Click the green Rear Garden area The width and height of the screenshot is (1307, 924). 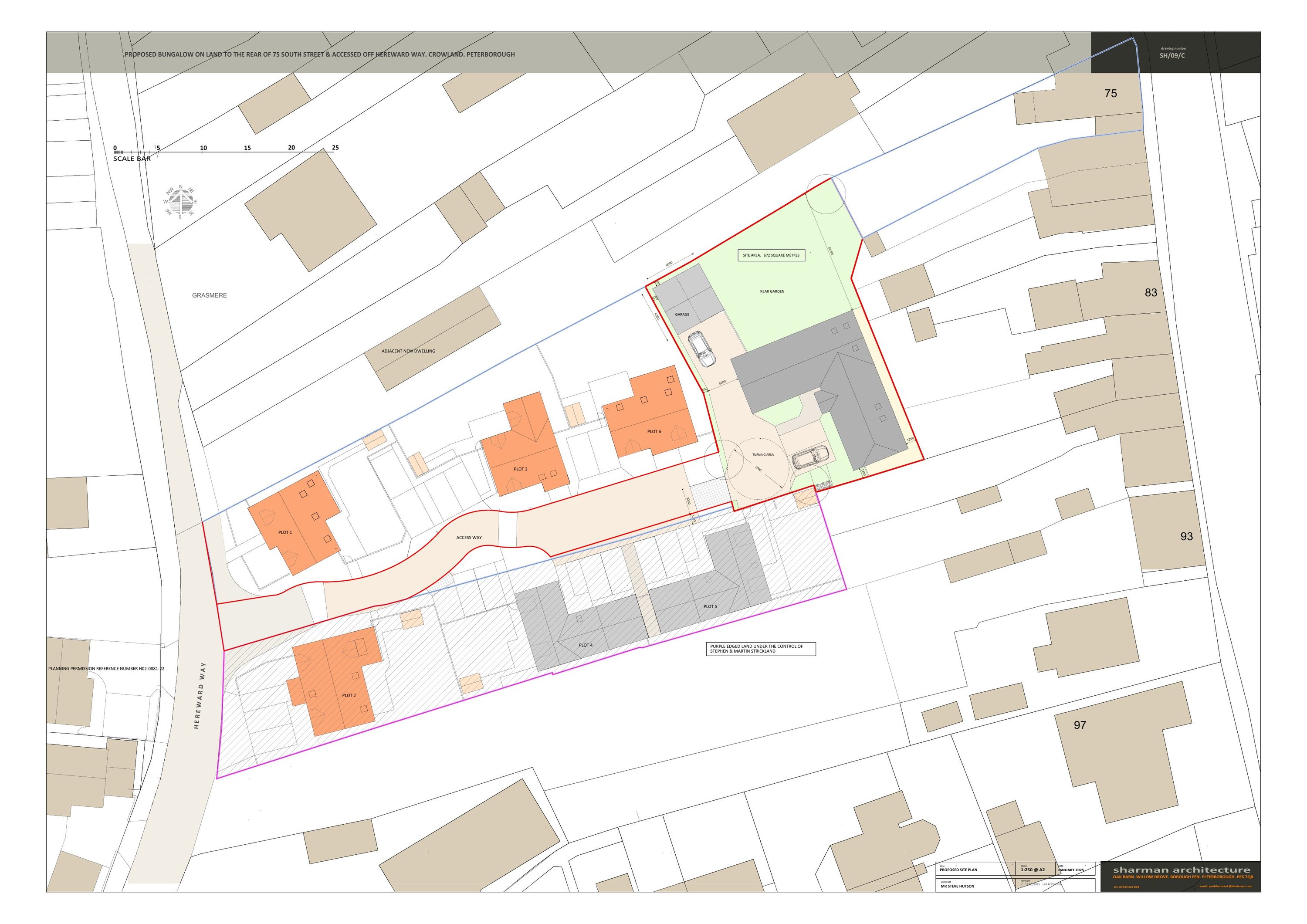point(772,291)
